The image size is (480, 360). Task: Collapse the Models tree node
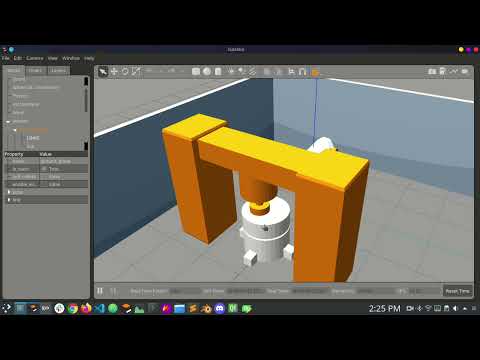point(8,122)
